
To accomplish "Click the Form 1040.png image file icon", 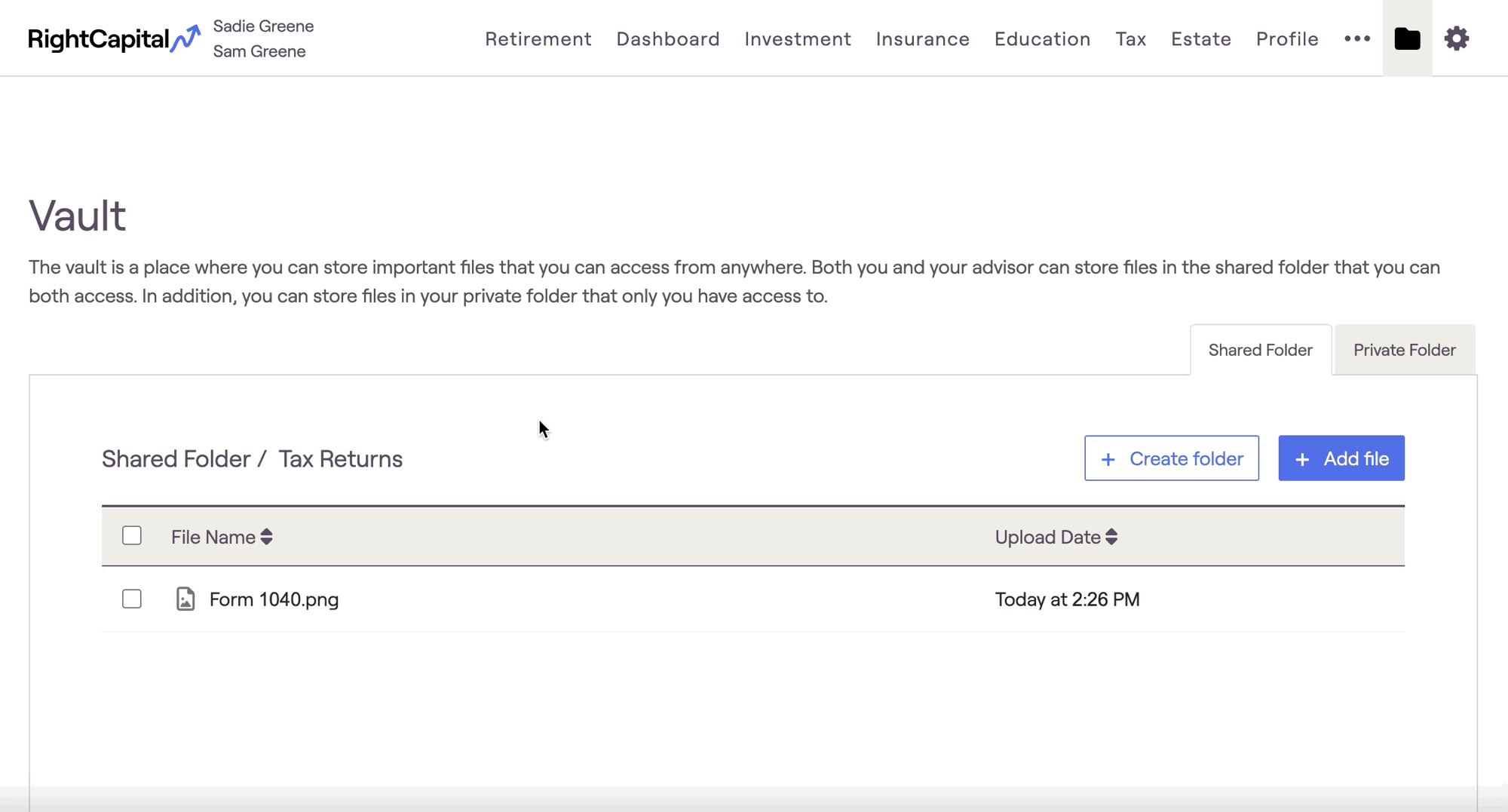I will click(x=185, y=599).
